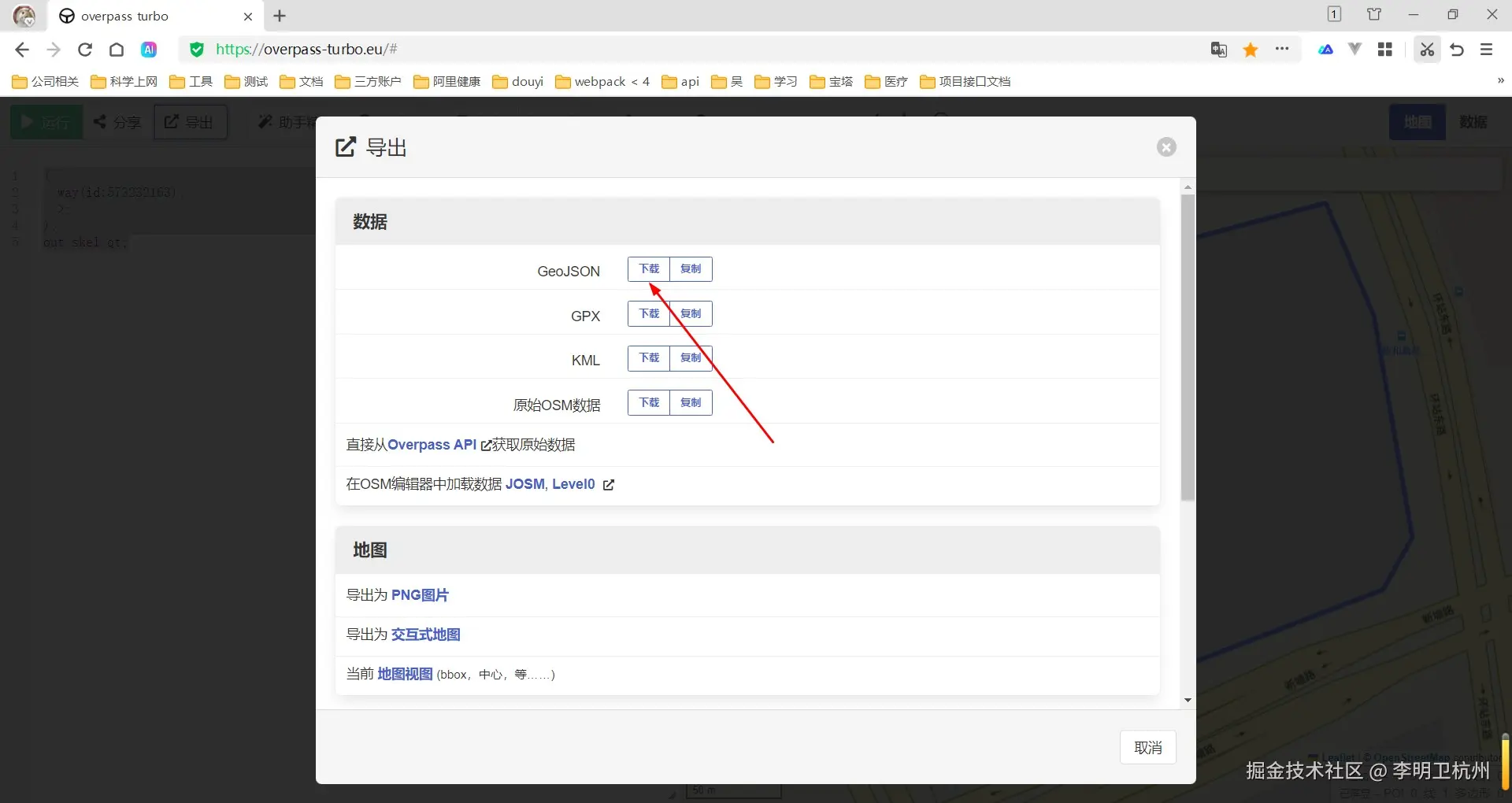Screen dimensions: 1512x803
Task: Switch to the 地图 map tab
Action: point(1417,122)
